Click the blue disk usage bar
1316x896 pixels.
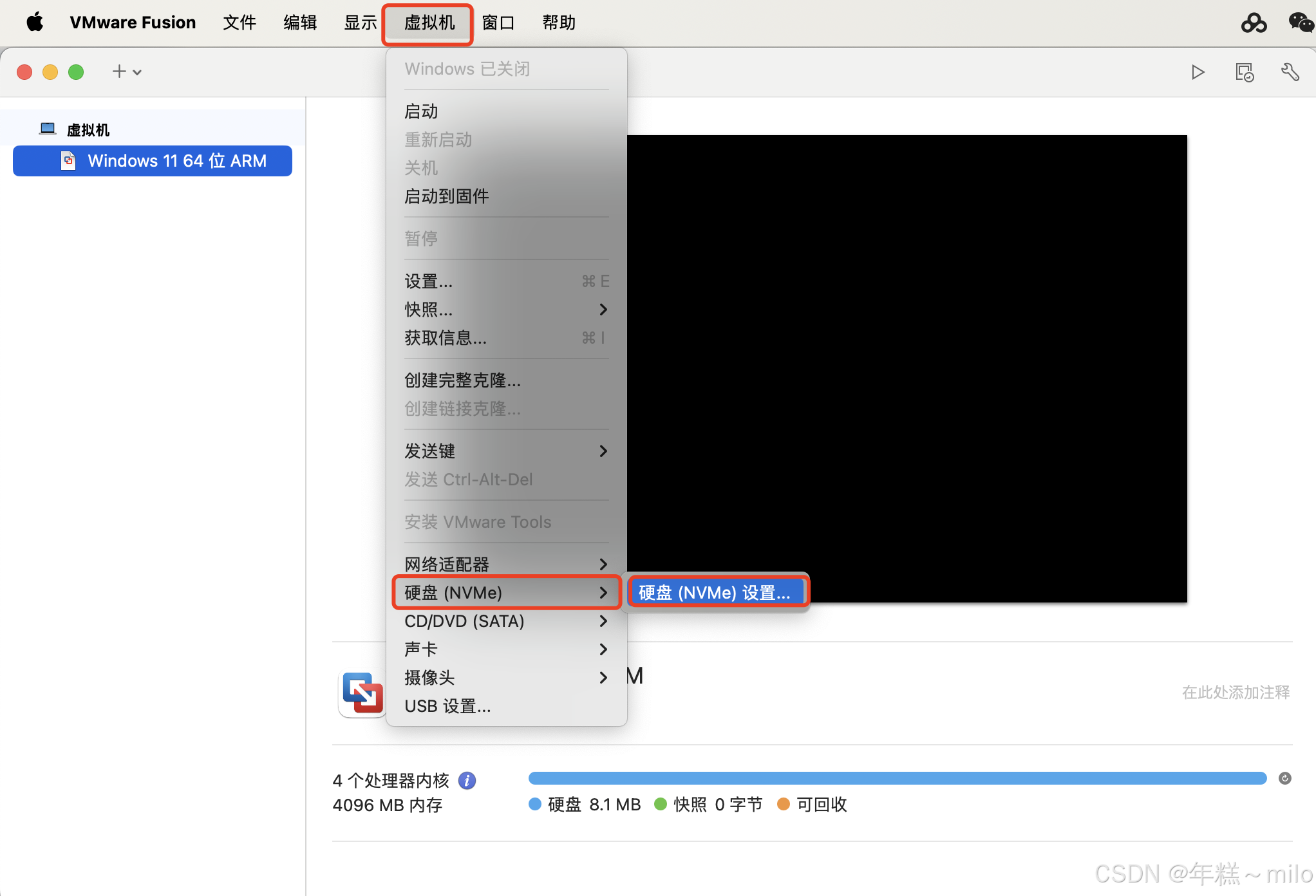pos(896,778)
